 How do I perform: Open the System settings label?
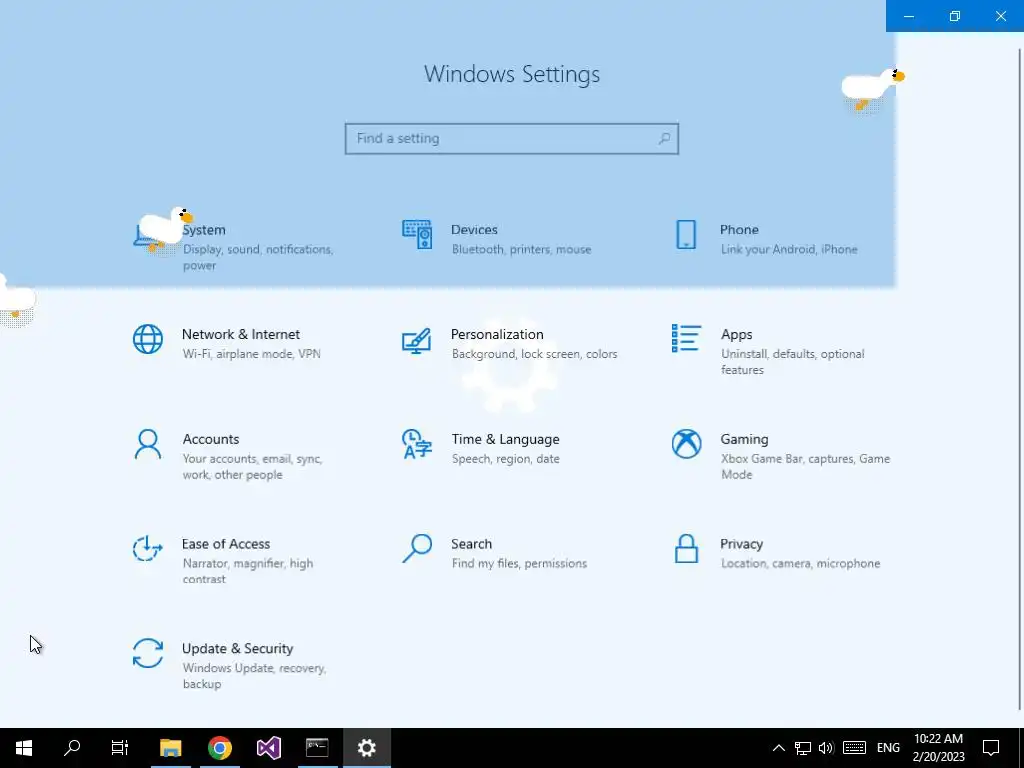tap(204, 230)
